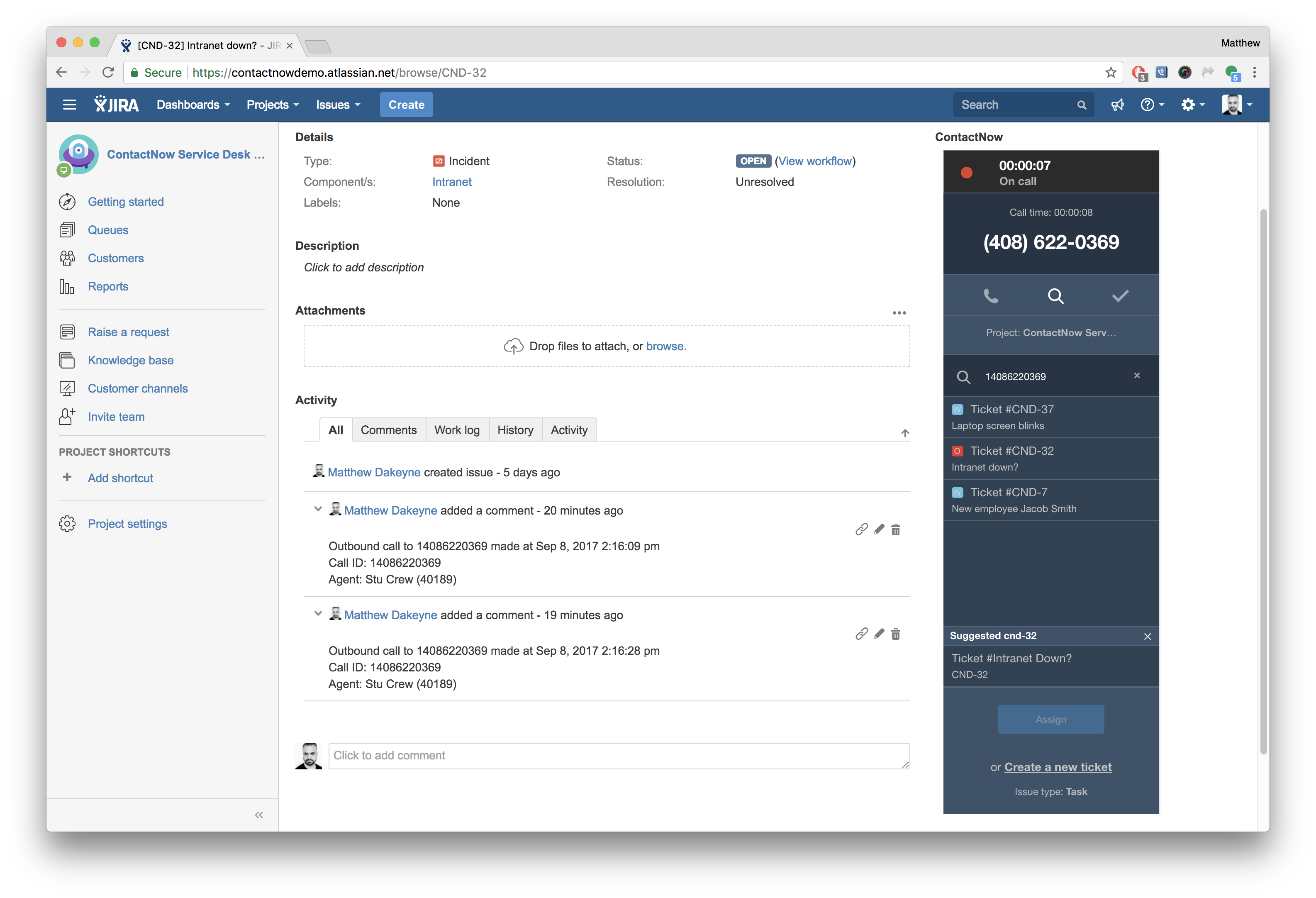
Task: Bookmark this page with the star icon
Action: coord(1111,73)
